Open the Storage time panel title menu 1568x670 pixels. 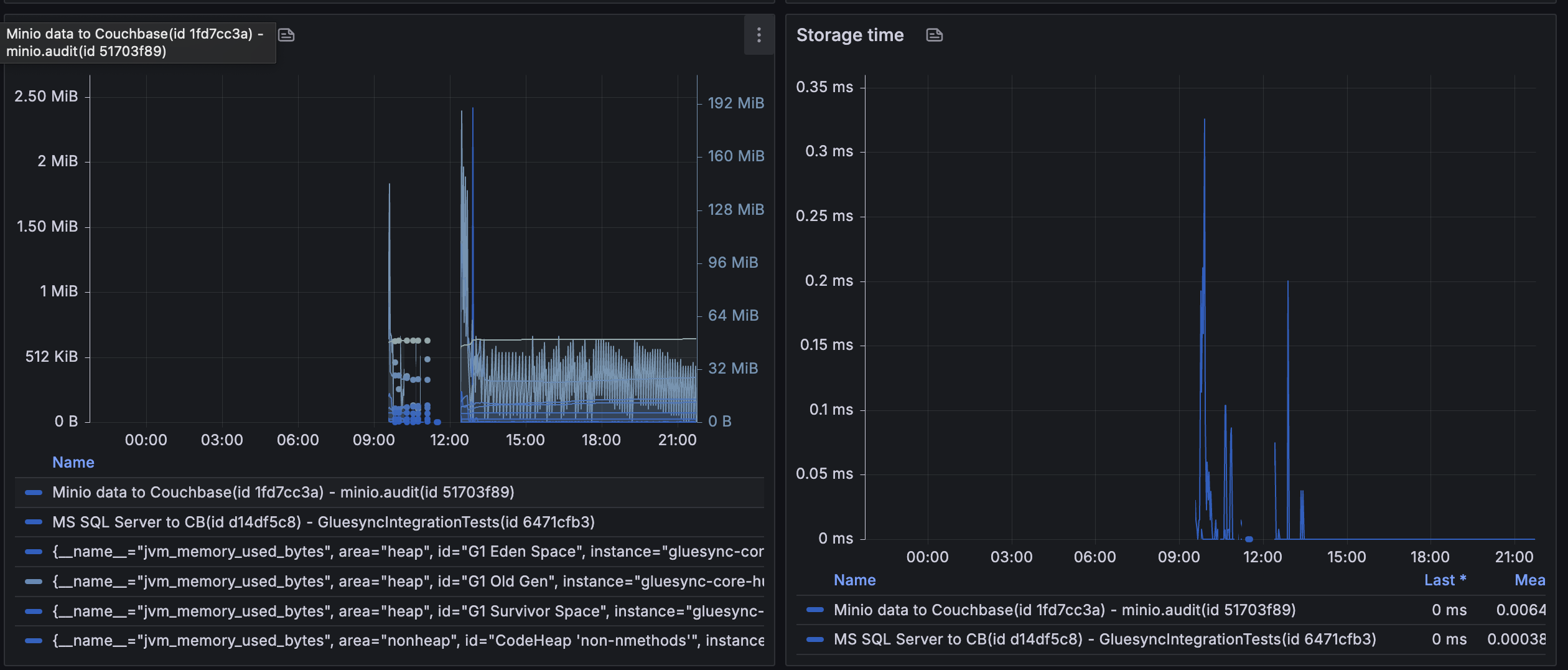pyautogui.click(x=850, y=35)
